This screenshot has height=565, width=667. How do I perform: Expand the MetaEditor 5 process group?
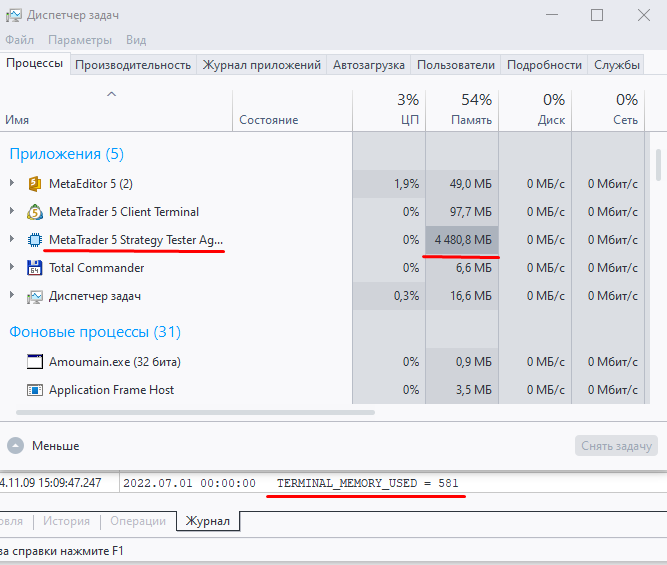[x=11, y=184]
